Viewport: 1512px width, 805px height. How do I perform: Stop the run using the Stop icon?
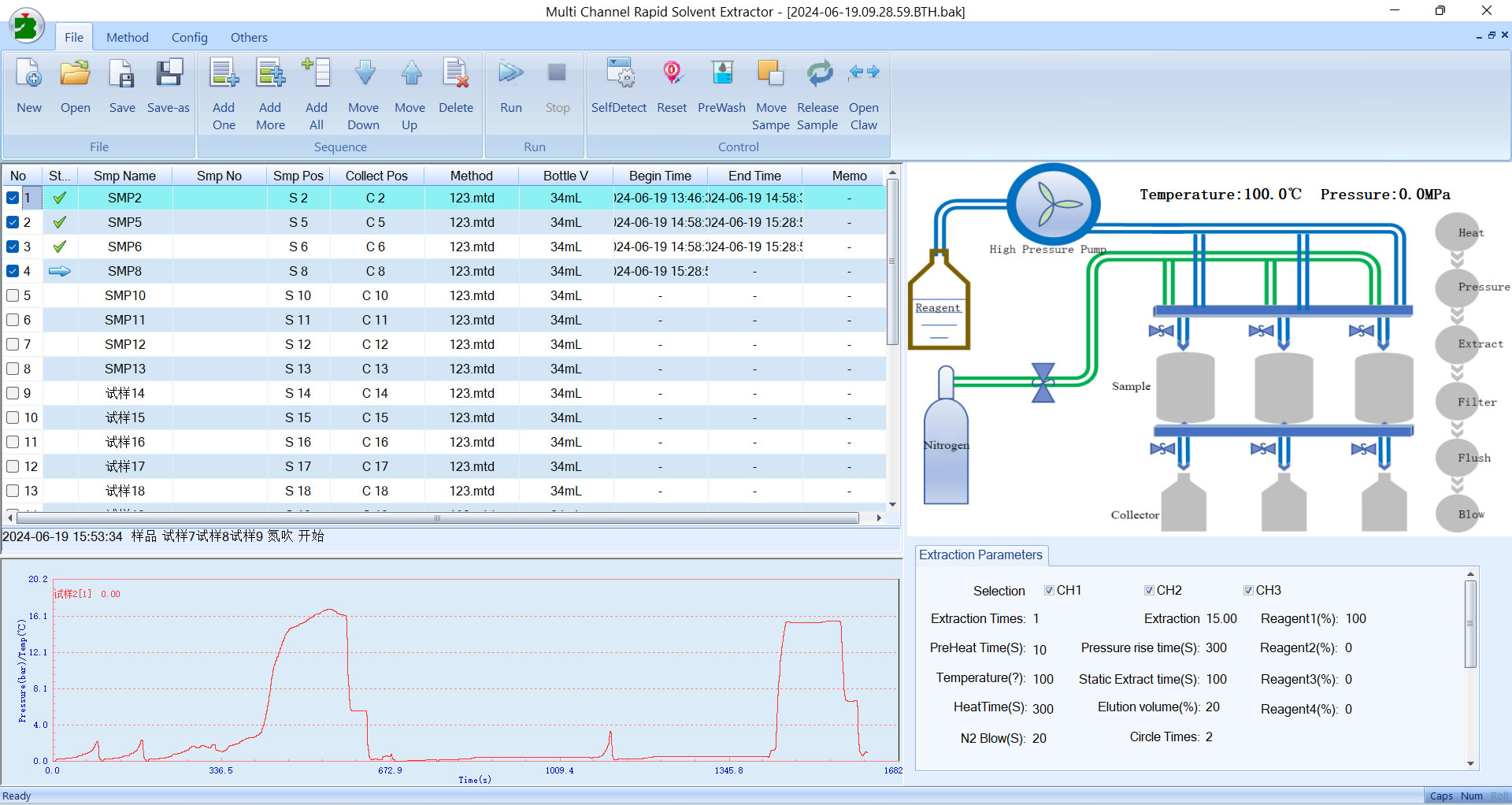point(558,73)
